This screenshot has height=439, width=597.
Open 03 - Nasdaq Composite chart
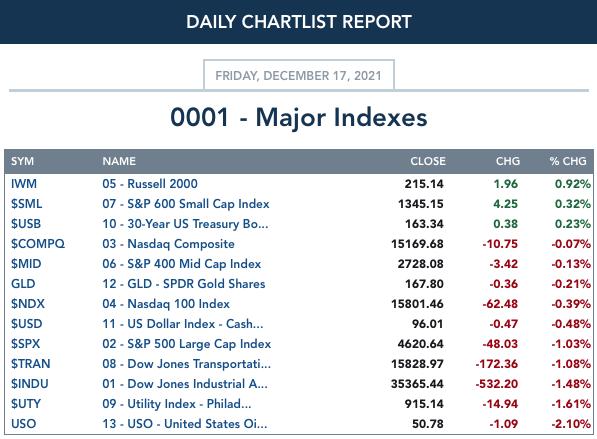pos(168,244)
